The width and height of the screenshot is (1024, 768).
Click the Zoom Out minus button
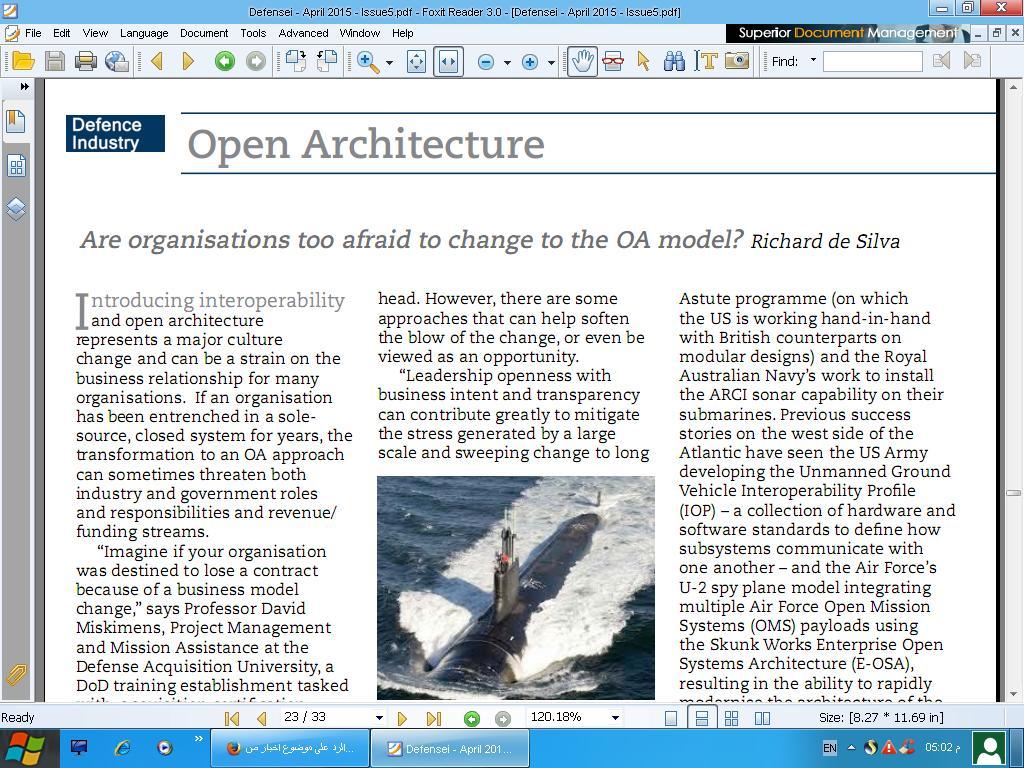coord(486,62)
